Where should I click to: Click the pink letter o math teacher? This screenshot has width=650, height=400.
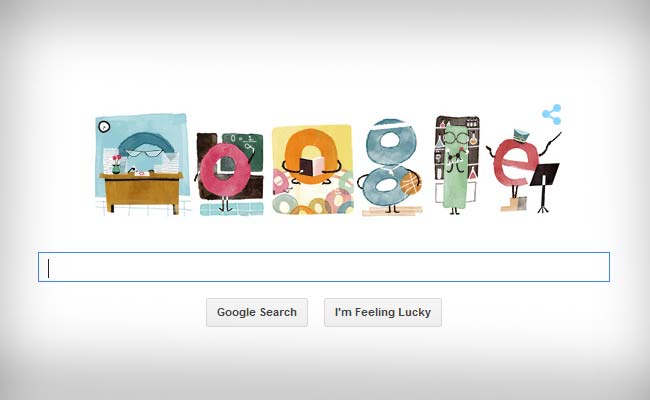(x=225, y=171)
